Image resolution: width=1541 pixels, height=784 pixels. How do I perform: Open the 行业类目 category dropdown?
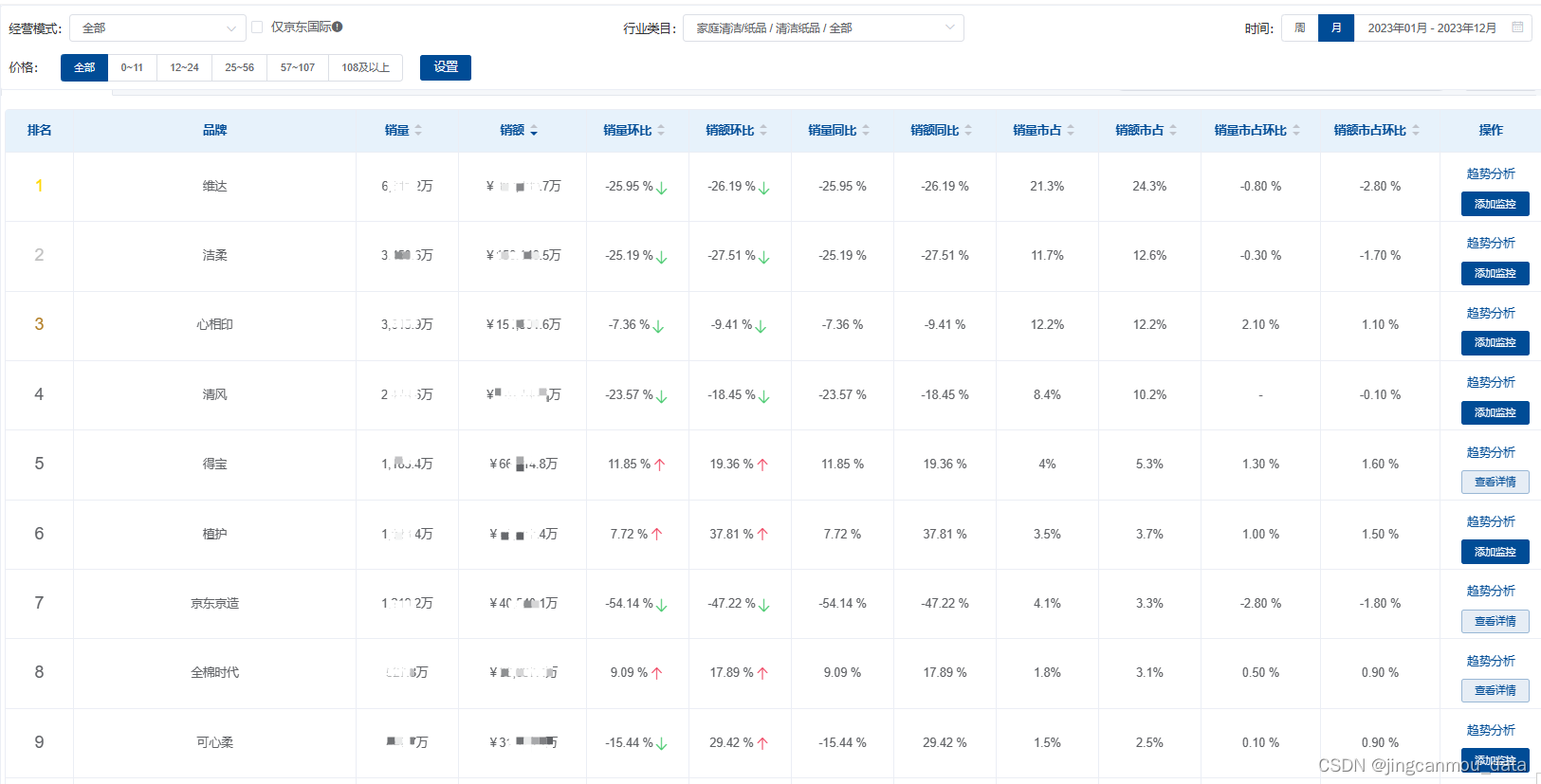[823, 28]
